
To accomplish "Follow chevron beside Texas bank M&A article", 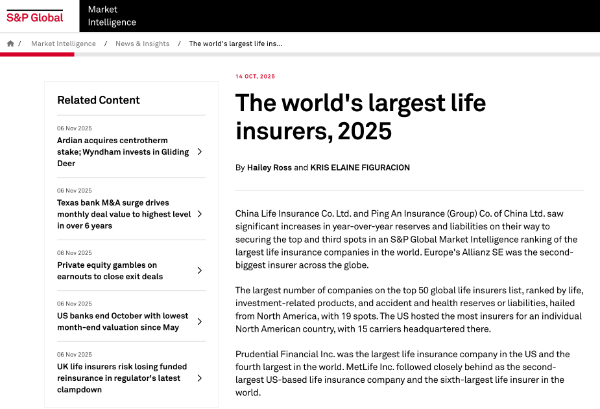I will pos(200,214).
